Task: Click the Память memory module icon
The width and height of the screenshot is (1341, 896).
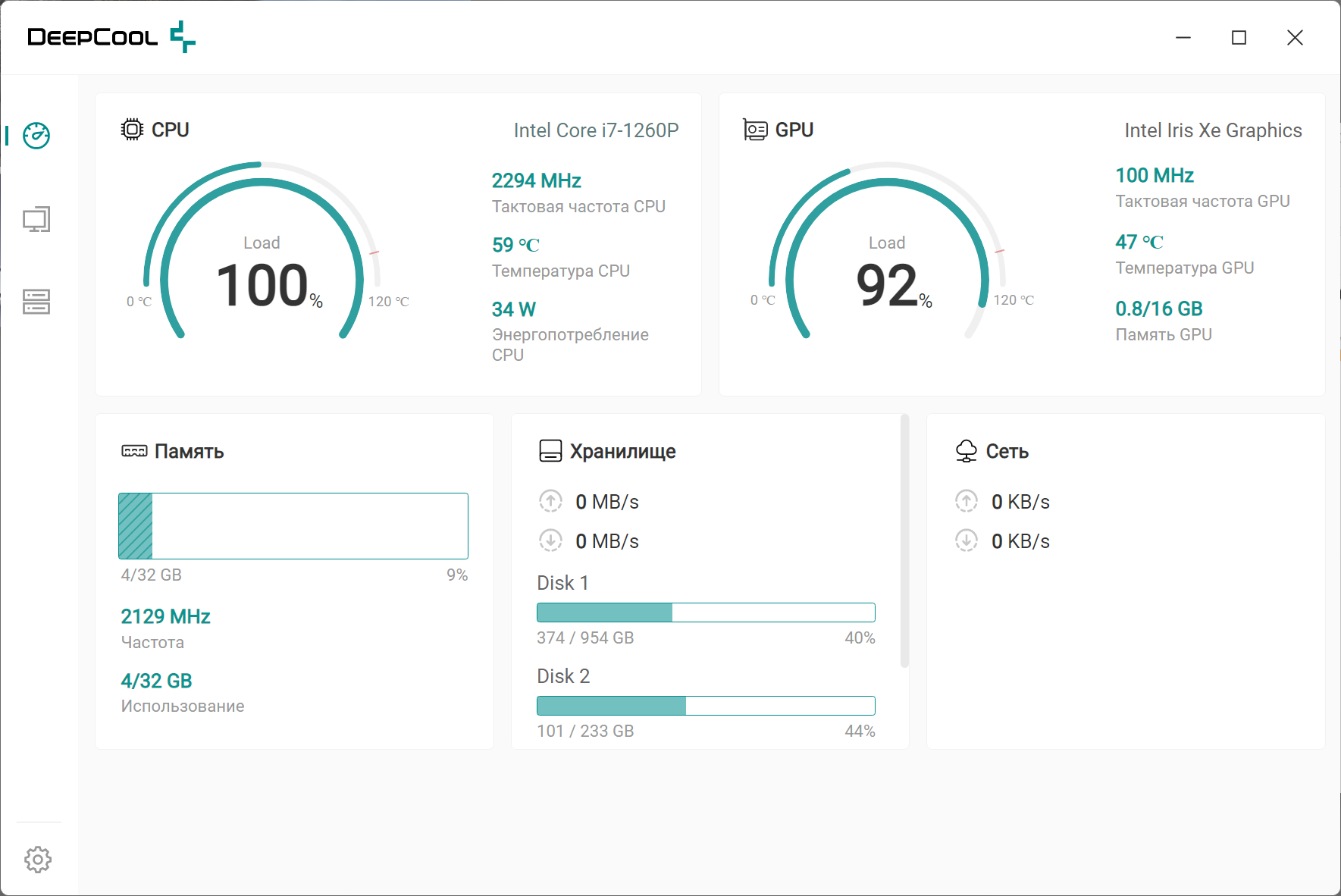Action: pyautogui.click(x=134, y=451)
